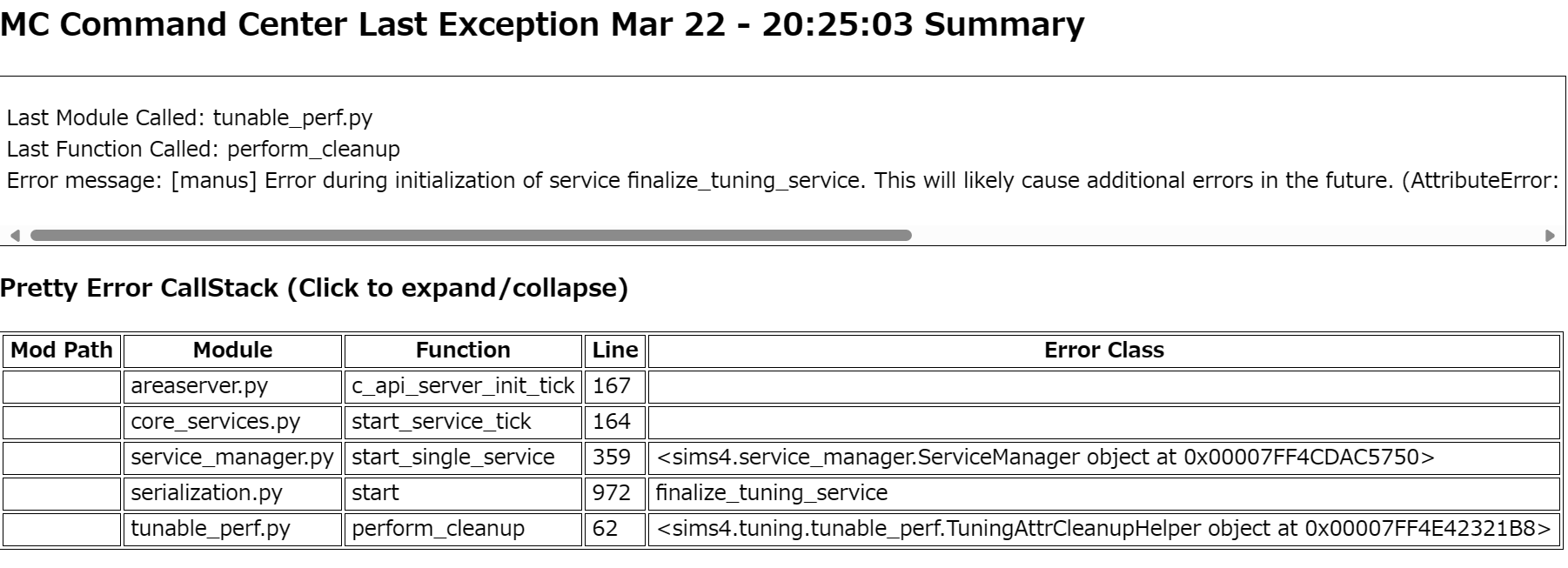Select the start_single_service function cell
The image size is (1568, 568).
pos(452,458)
